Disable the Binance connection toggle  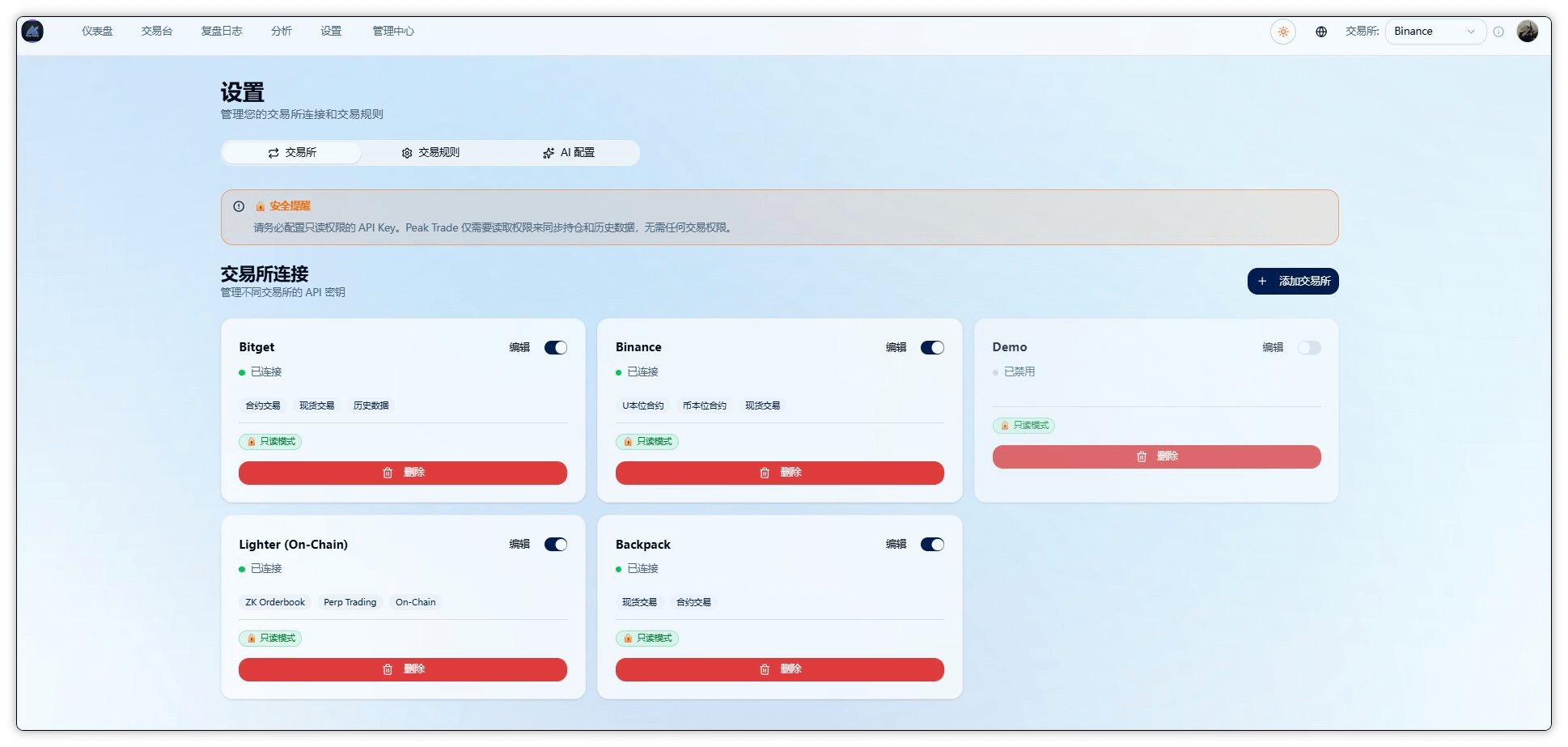(x=932, y=348)
